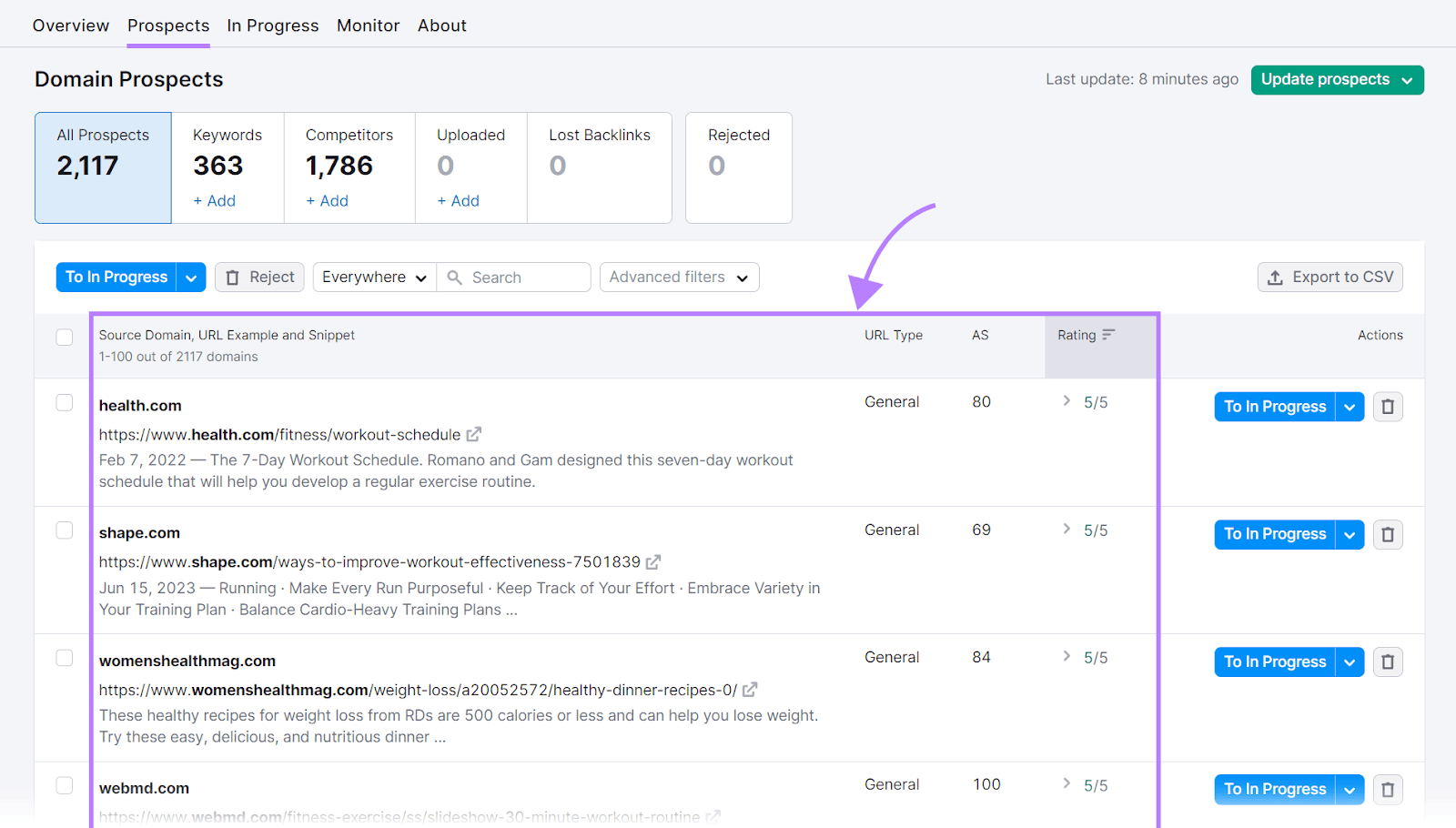Expand the rating details for webmd.com
1456x828 pixels.
coord(1065,783)
